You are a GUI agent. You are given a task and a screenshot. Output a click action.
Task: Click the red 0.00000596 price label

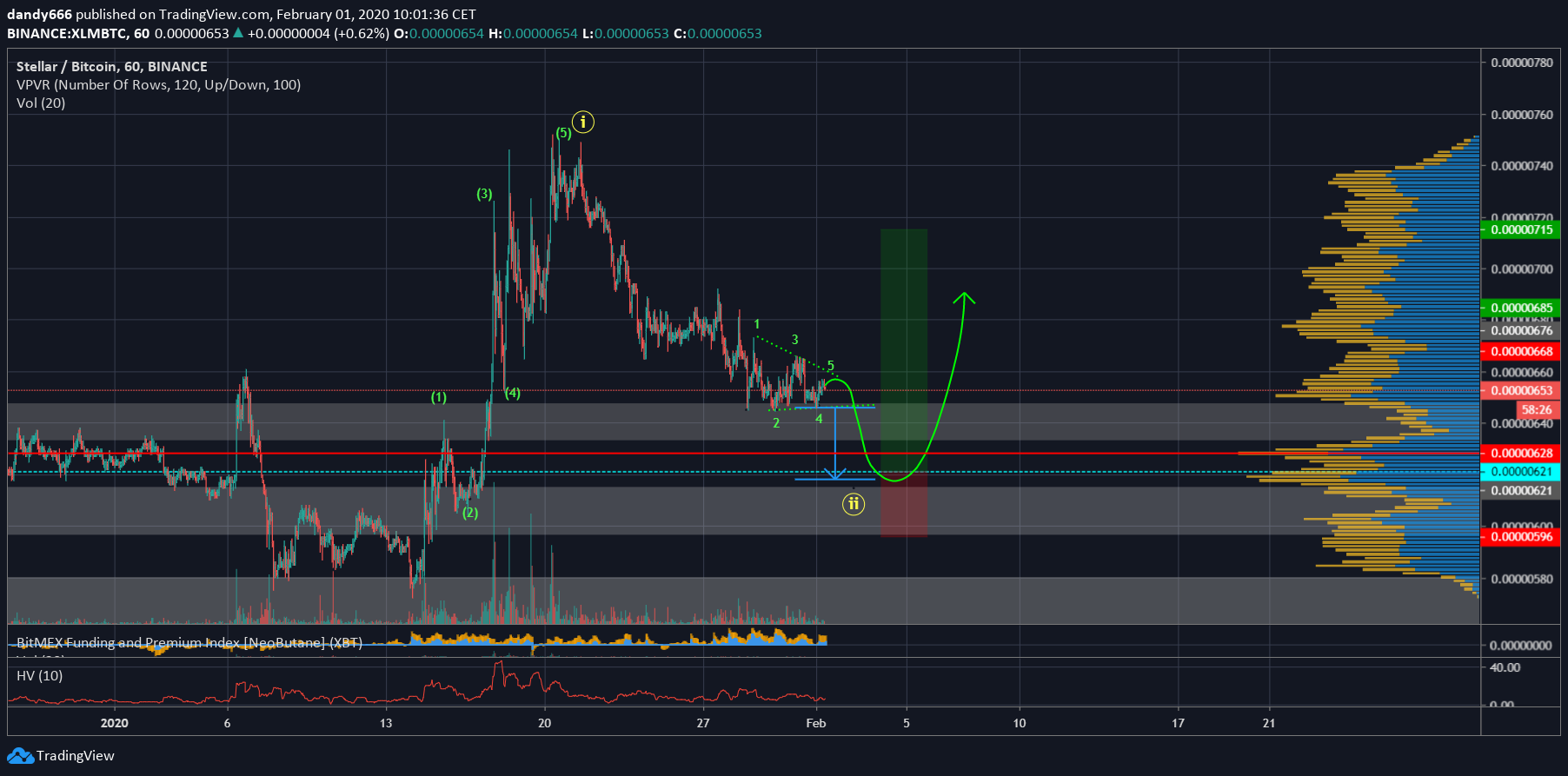tap(1520, 536)
